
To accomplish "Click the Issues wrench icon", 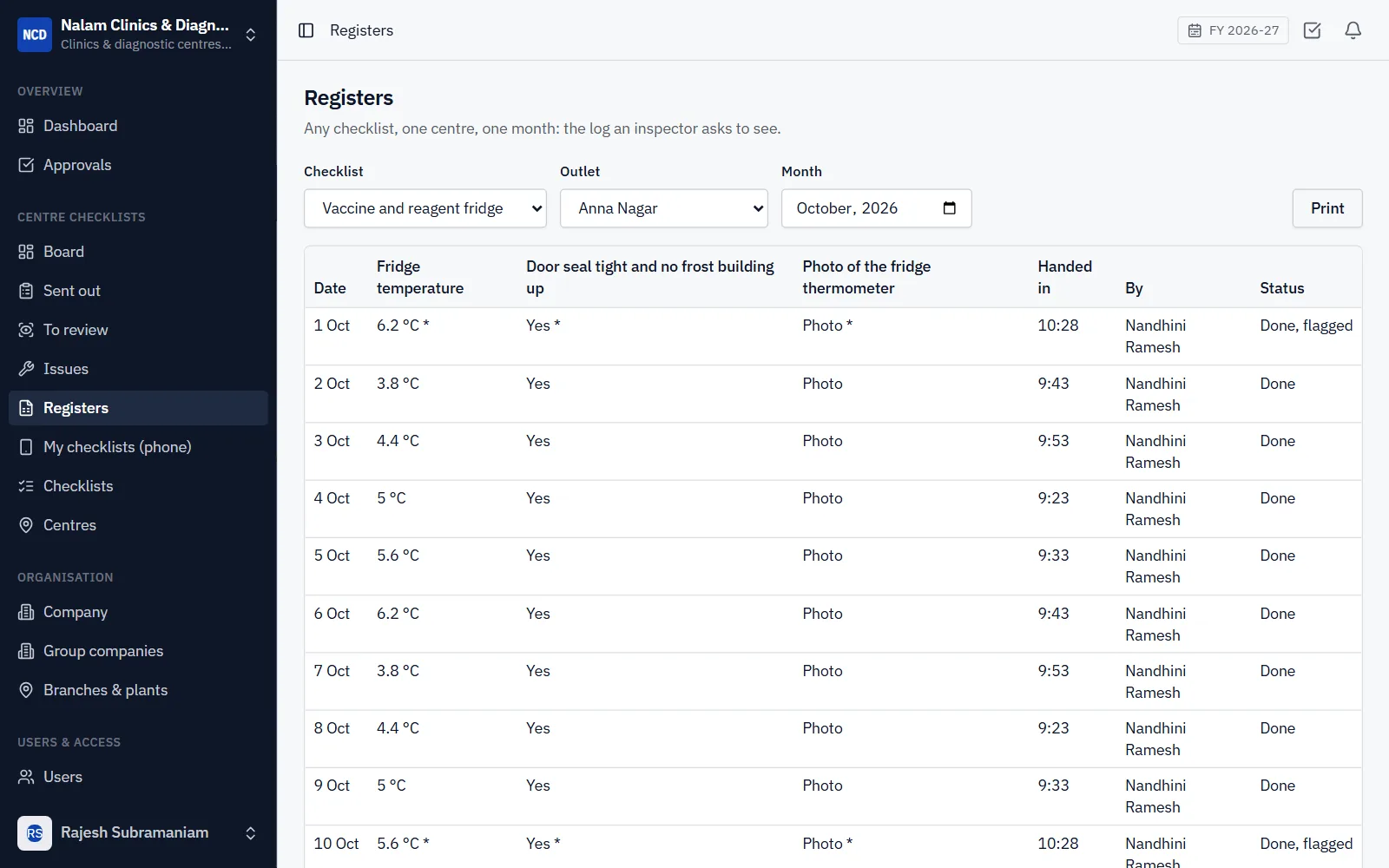I will (26, 369).
